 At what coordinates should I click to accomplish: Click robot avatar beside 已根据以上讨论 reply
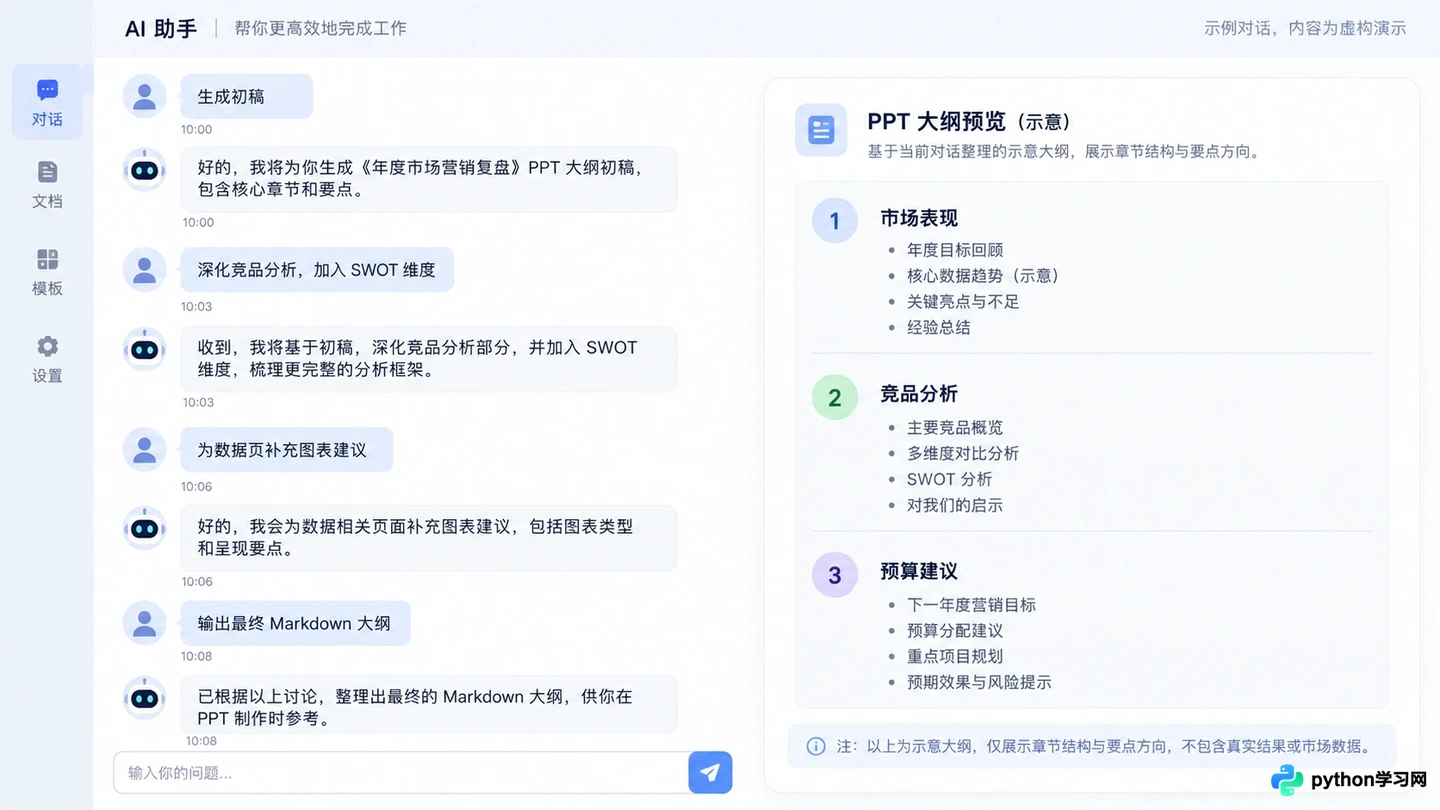[144, 698]
